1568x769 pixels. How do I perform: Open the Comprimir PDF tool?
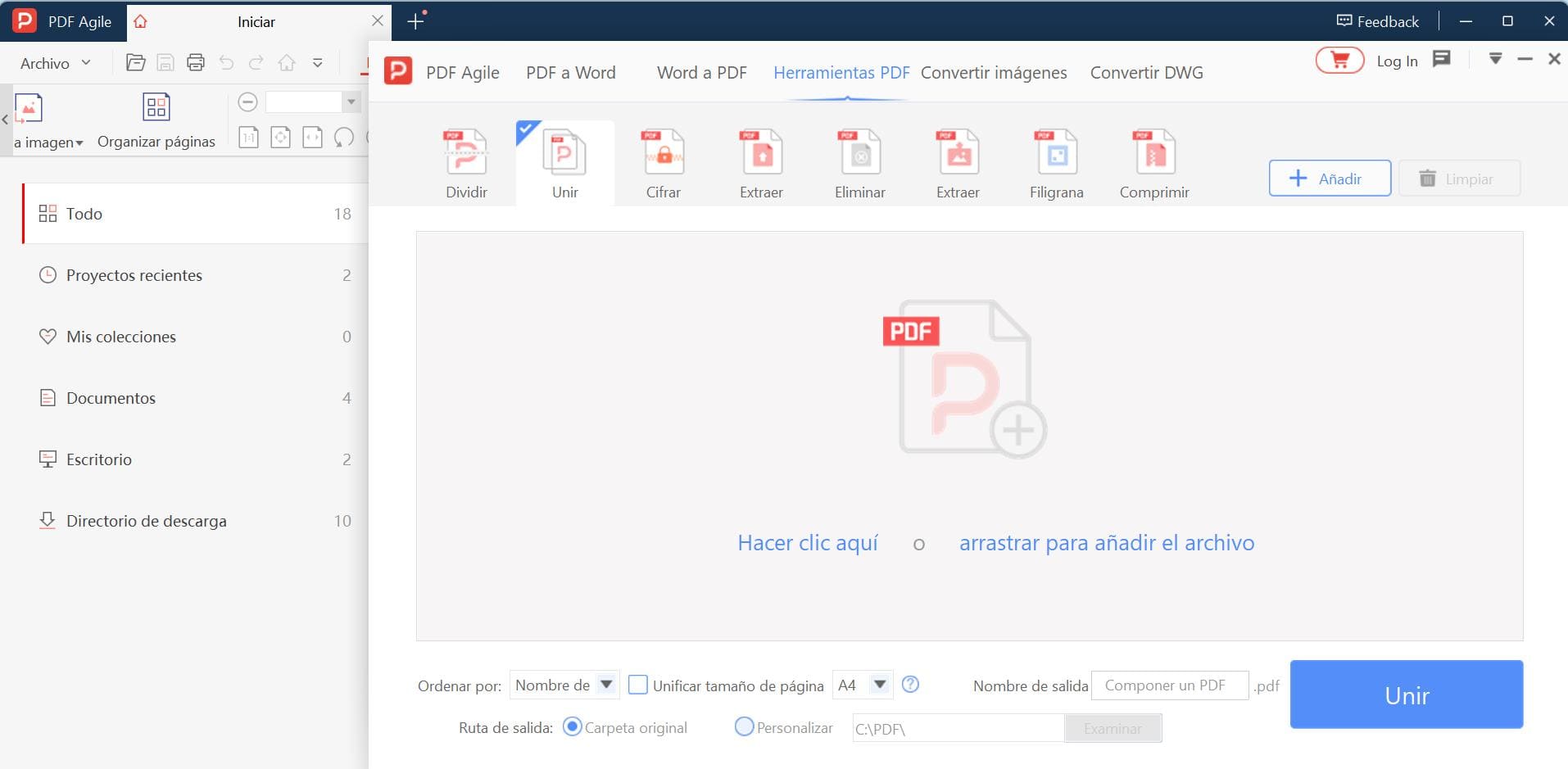click(1154, 164)
